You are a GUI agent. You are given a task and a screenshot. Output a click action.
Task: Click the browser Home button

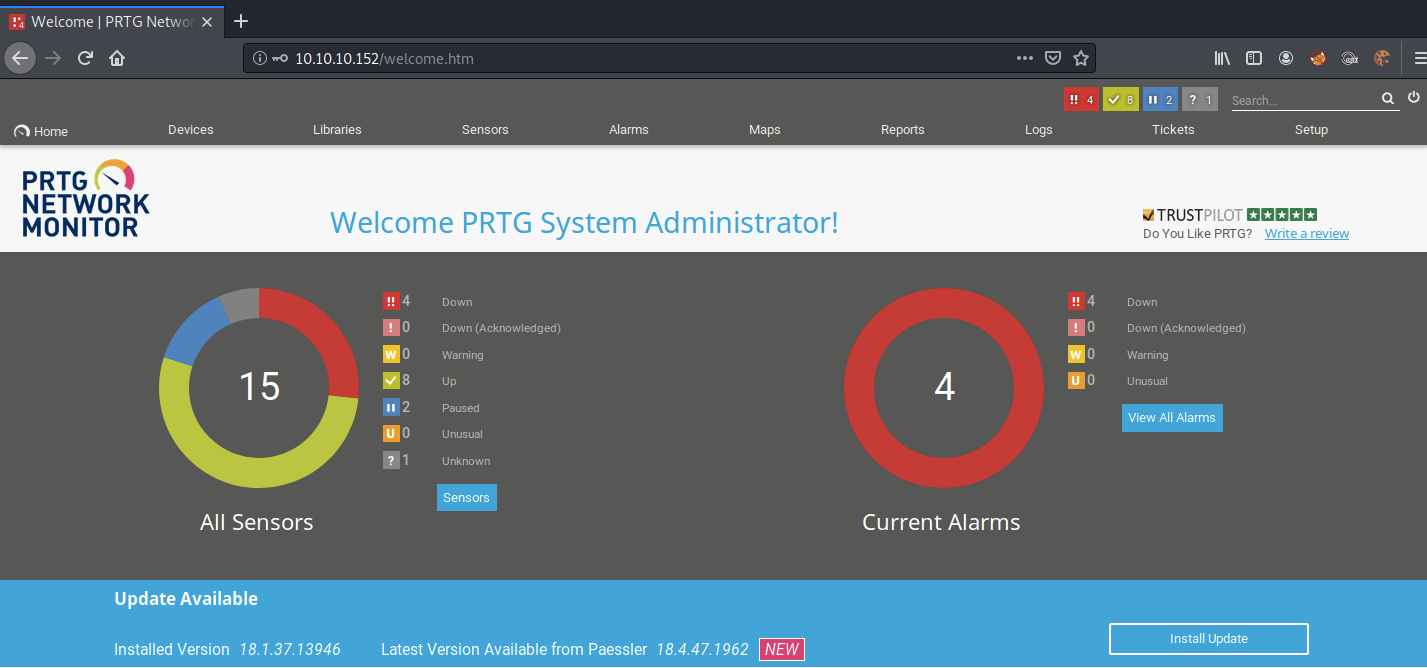click(117, 58)
